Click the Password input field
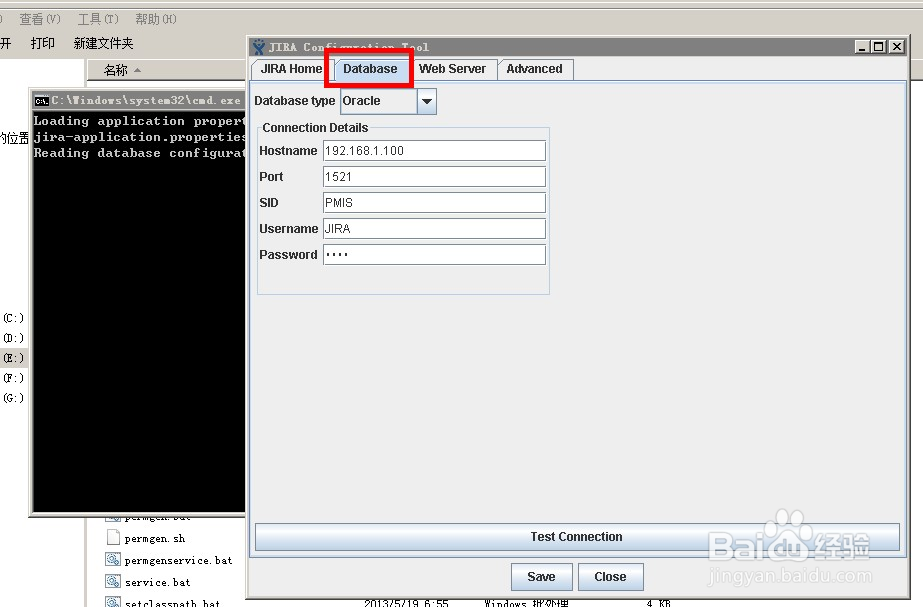 (x=434, y=254)
